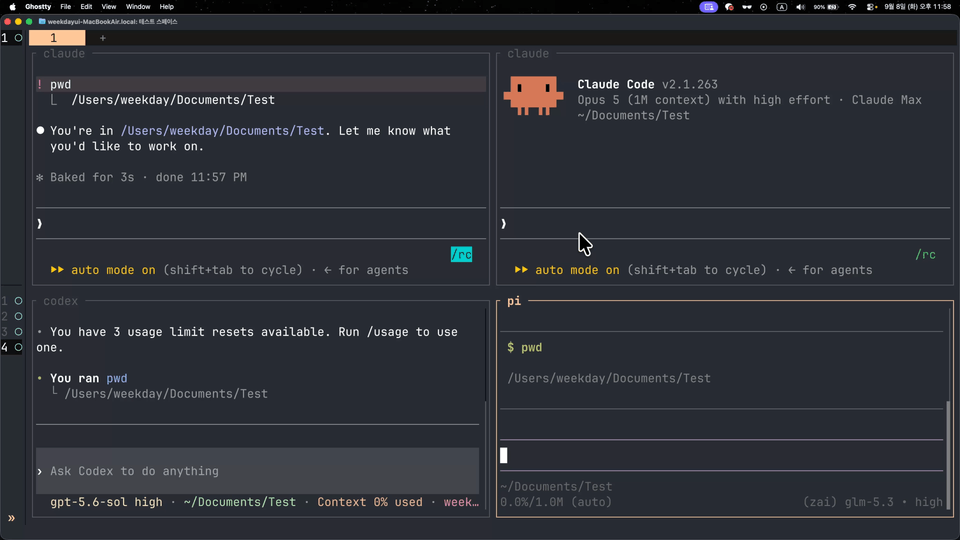This screenshot has height=540, width=960.
Task: Click 'gpt-5.6-sol high' in codex status line
Action: coord(107,502)
